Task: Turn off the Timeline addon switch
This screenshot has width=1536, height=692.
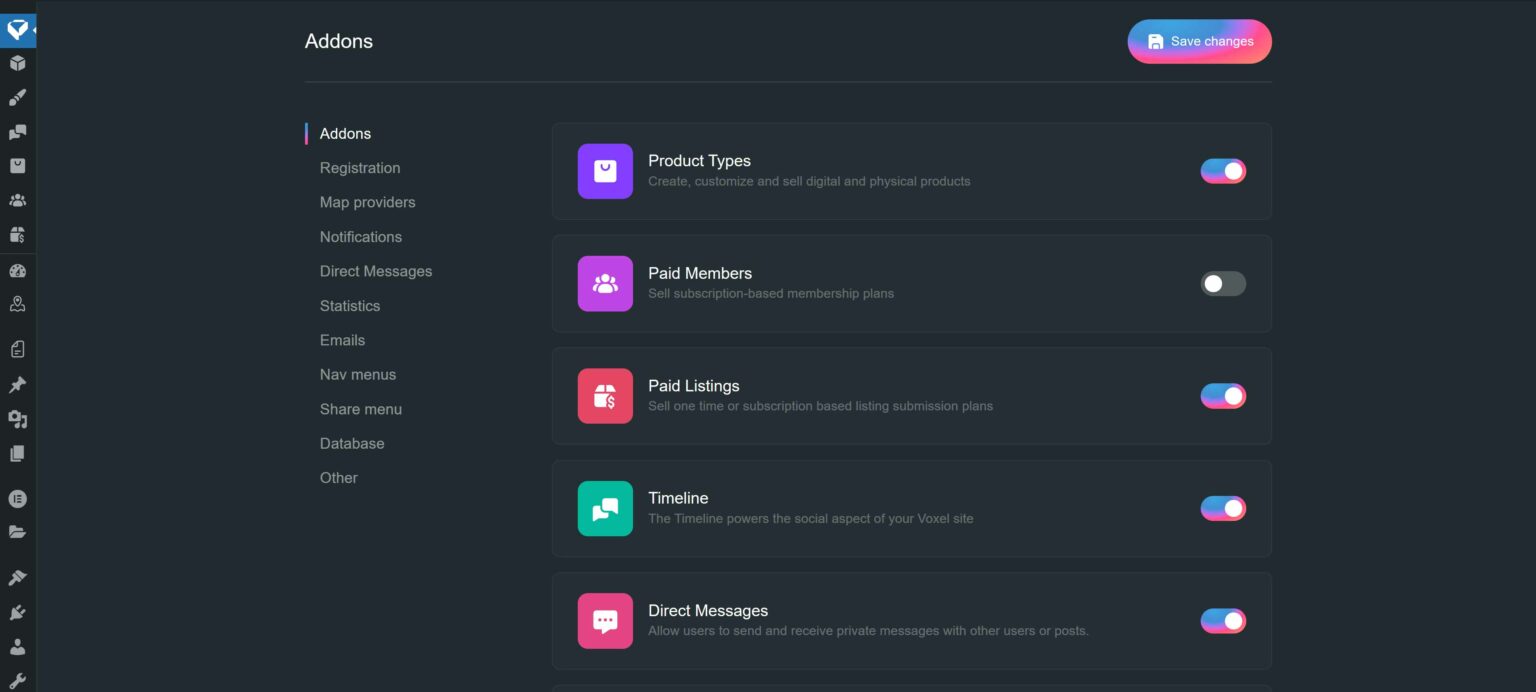Action: click(1222, 508)
